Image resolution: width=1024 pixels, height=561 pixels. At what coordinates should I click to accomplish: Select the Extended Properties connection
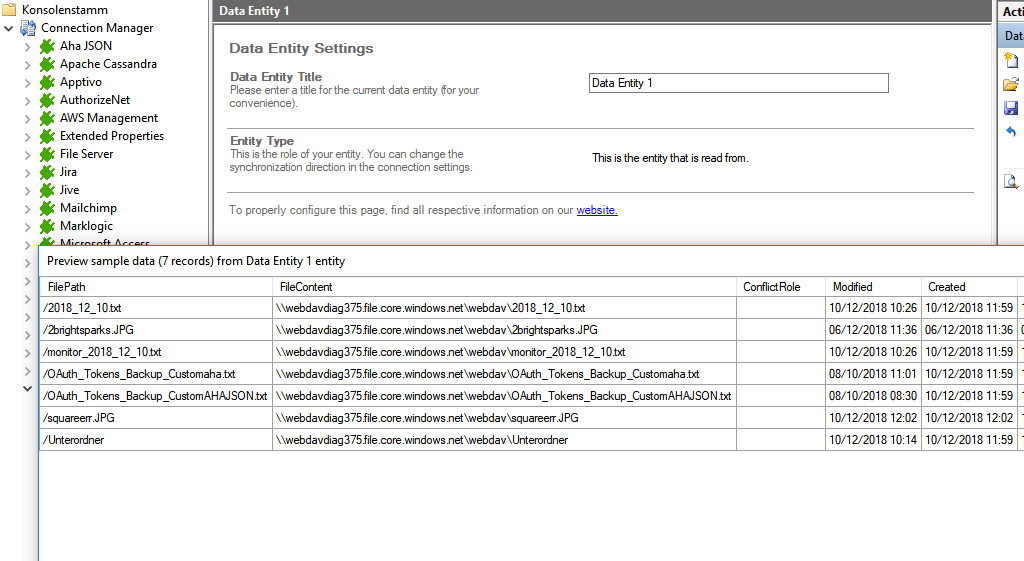111,136
